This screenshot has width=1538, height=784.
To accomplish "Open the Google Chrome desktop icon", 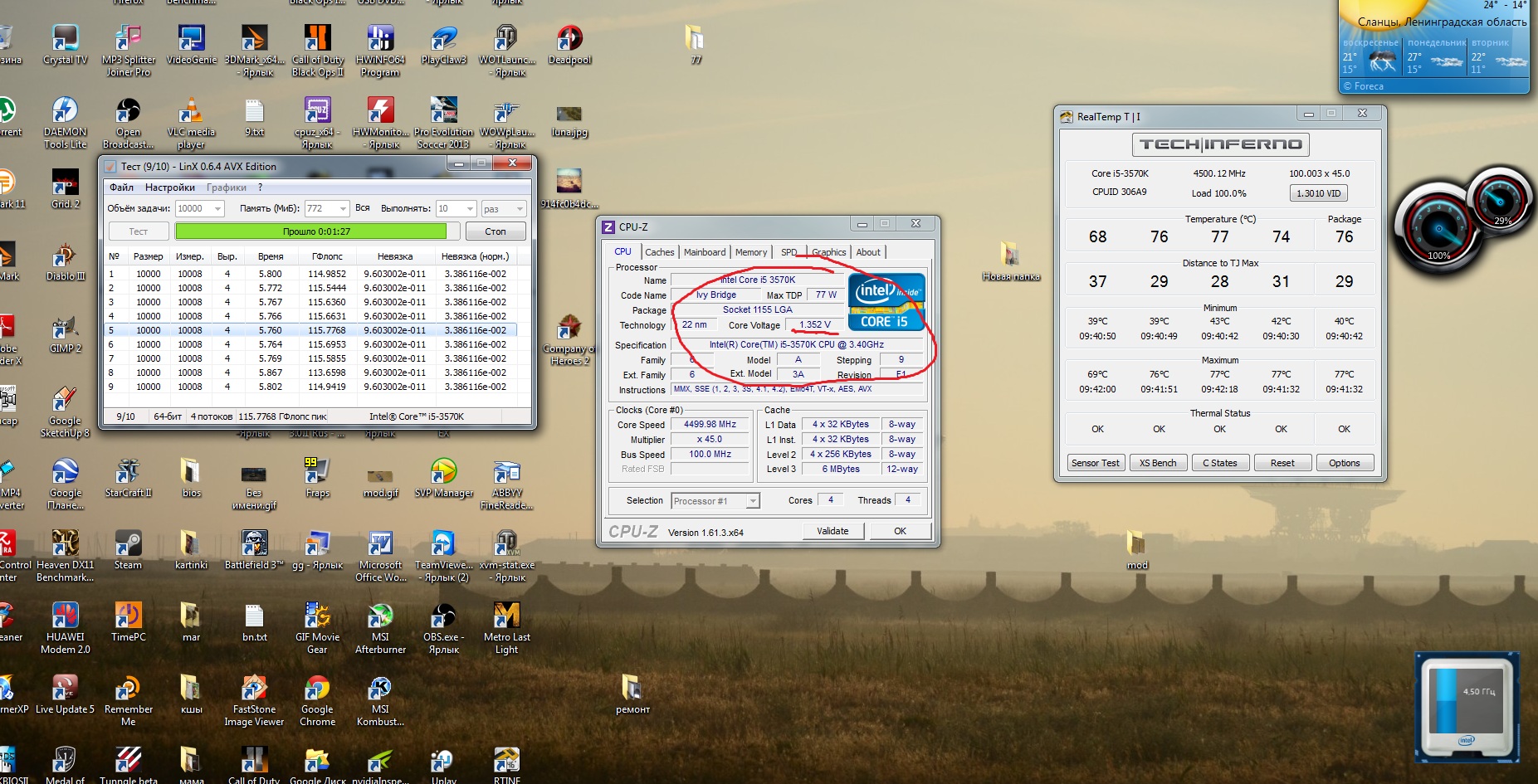I will click(x=317, y=689).
